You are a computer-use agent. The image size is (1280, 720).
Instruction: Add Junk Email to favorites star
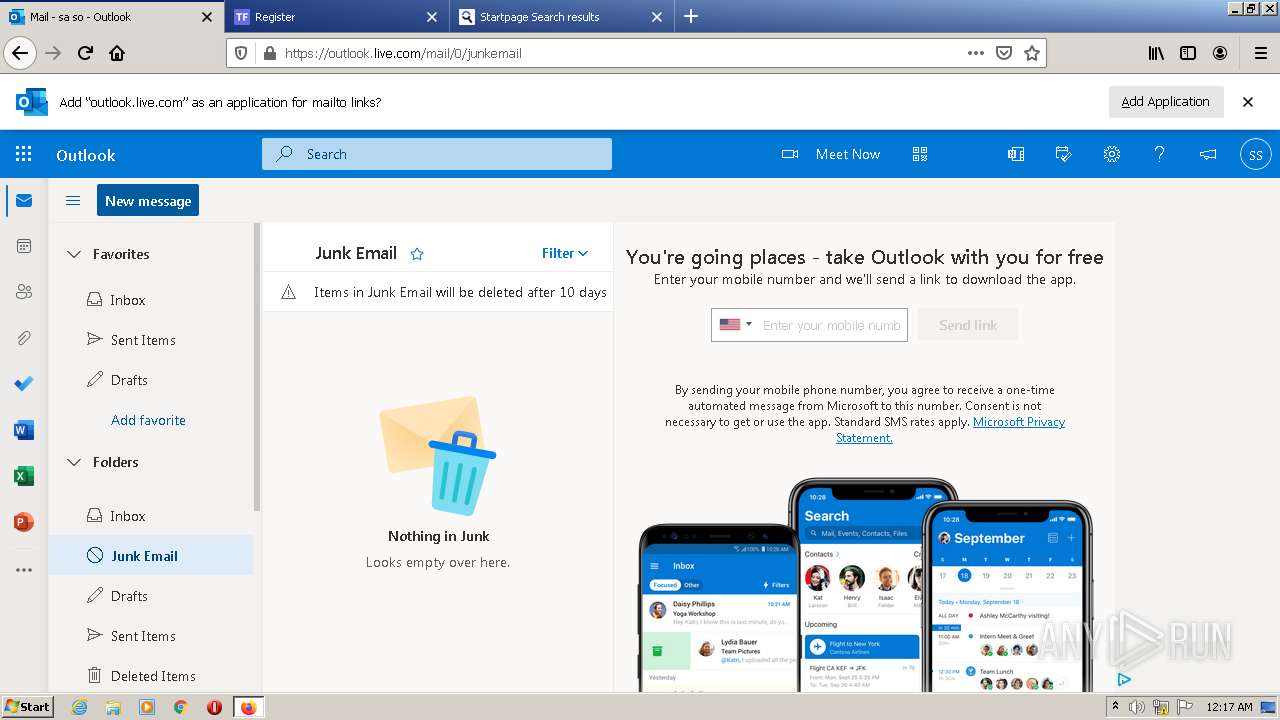(417, 254)
